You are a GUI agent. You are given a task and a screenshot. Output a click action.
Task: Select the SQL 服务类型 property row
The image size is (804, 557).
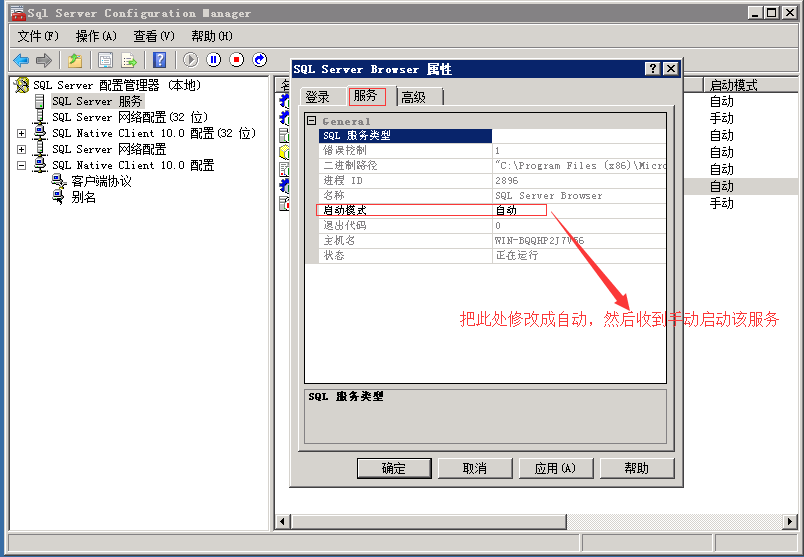[x=492, y=135]
